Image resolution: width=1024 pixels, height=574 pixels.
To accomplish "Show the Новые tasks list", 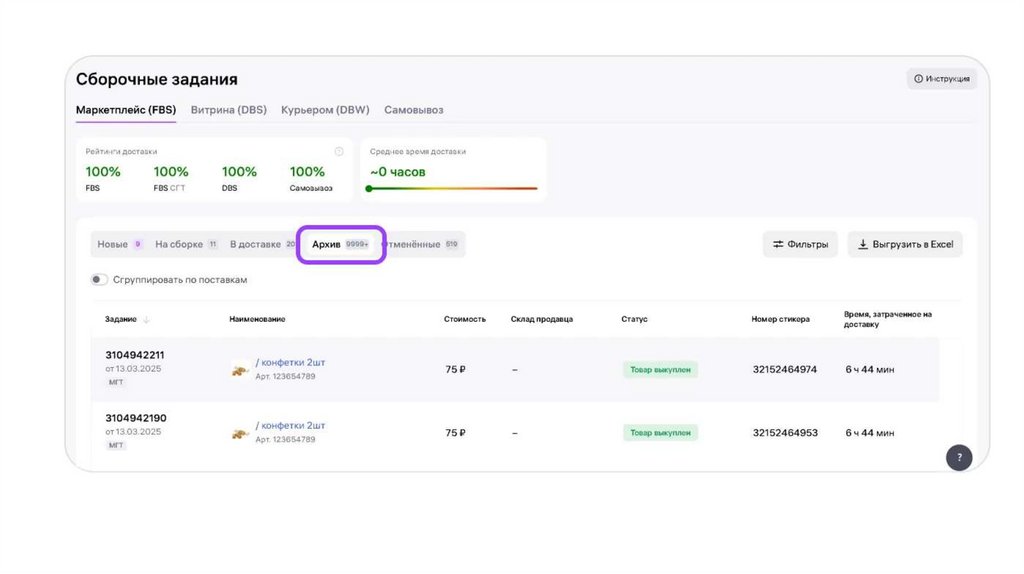I will 118,244.
